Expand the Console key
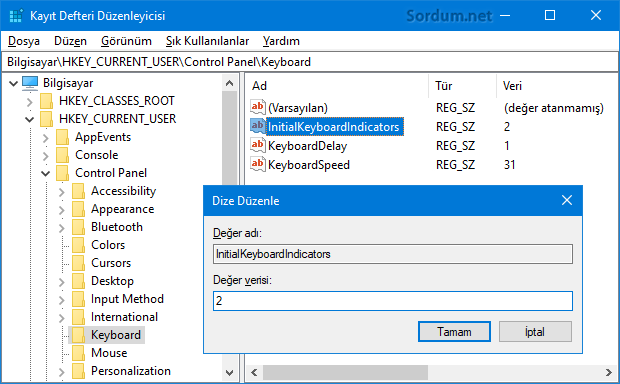Image resolution: width=620 pixels, height=384 pixels. click(x=46, y=156)
